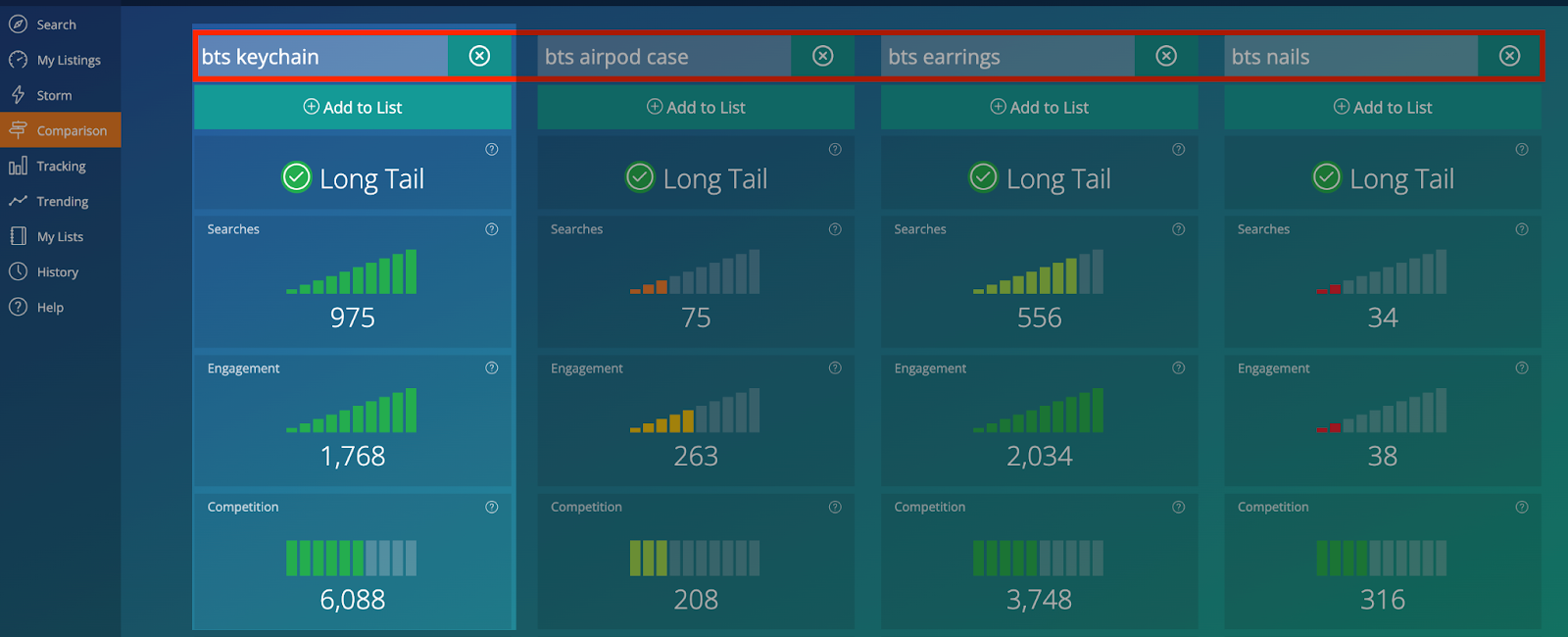The width and height of the screenshot is (1568, 637).
Task: Open Long Tail help for bts nails
Action: pyautogui.click(x=1521, y=150)
